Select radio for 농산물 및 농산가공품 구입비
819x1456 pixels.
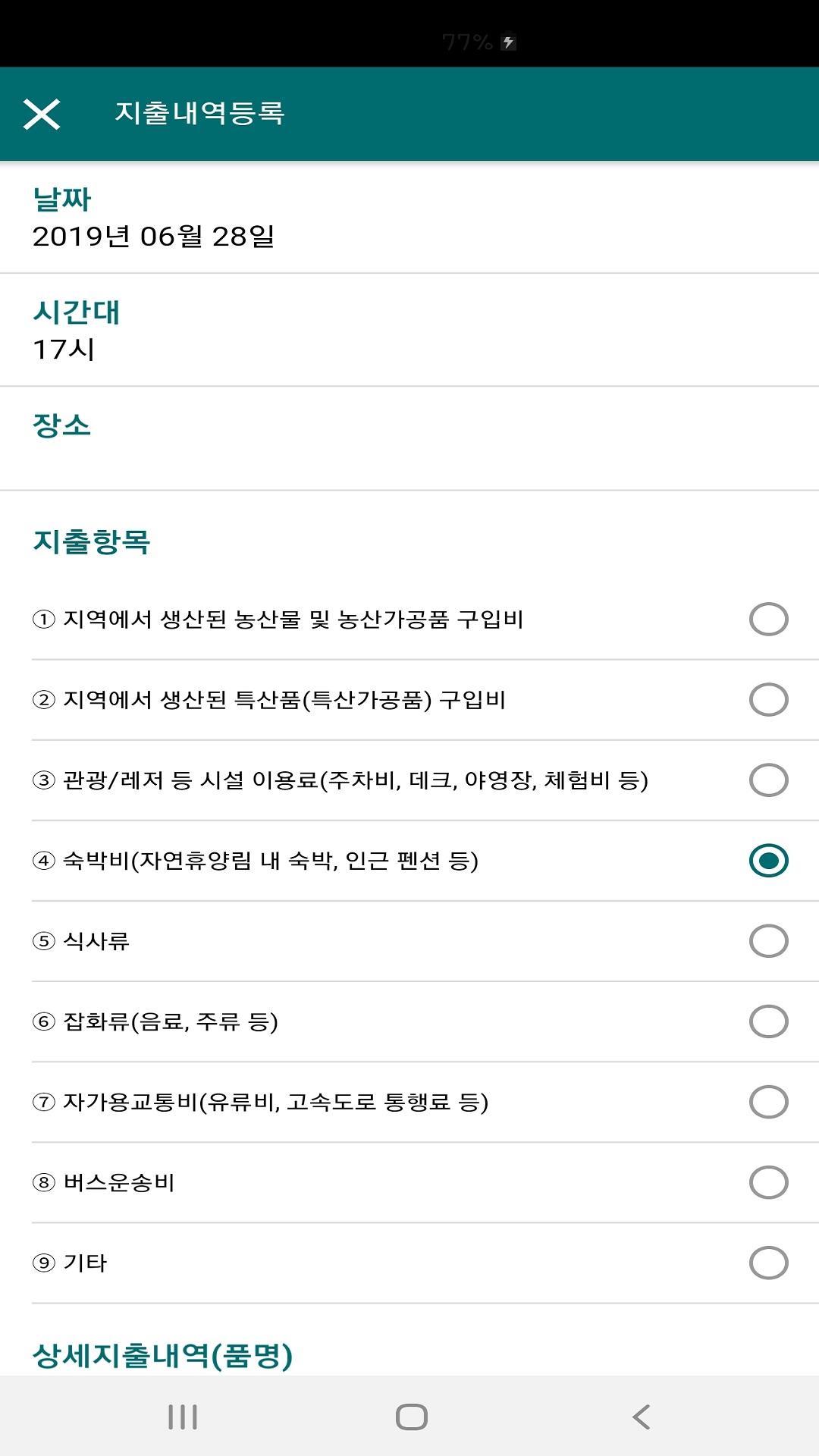[x=768, y=620]
